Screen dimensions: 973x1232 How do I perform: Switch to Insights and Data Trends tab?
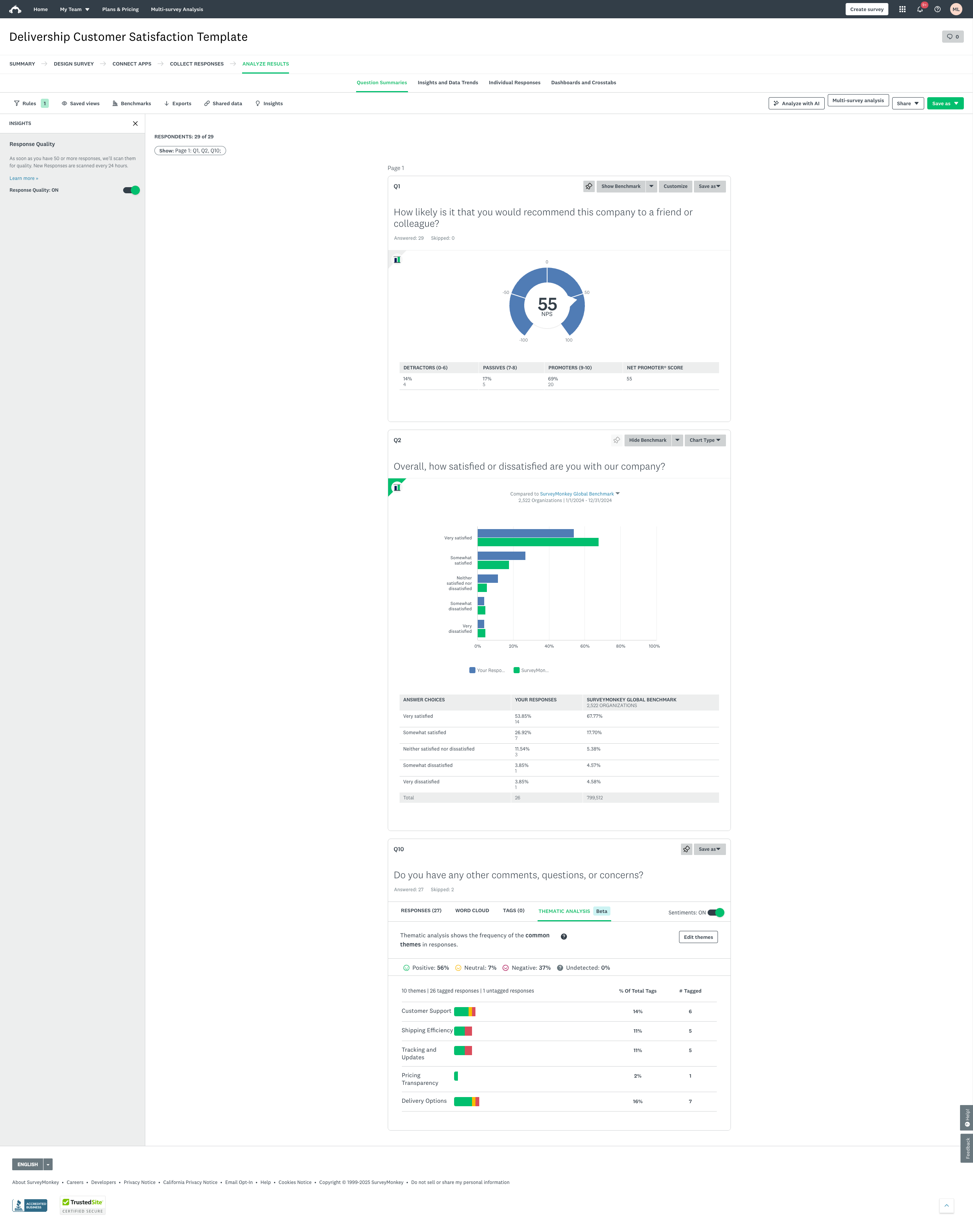pyautogui.click(x=448, y=83)
